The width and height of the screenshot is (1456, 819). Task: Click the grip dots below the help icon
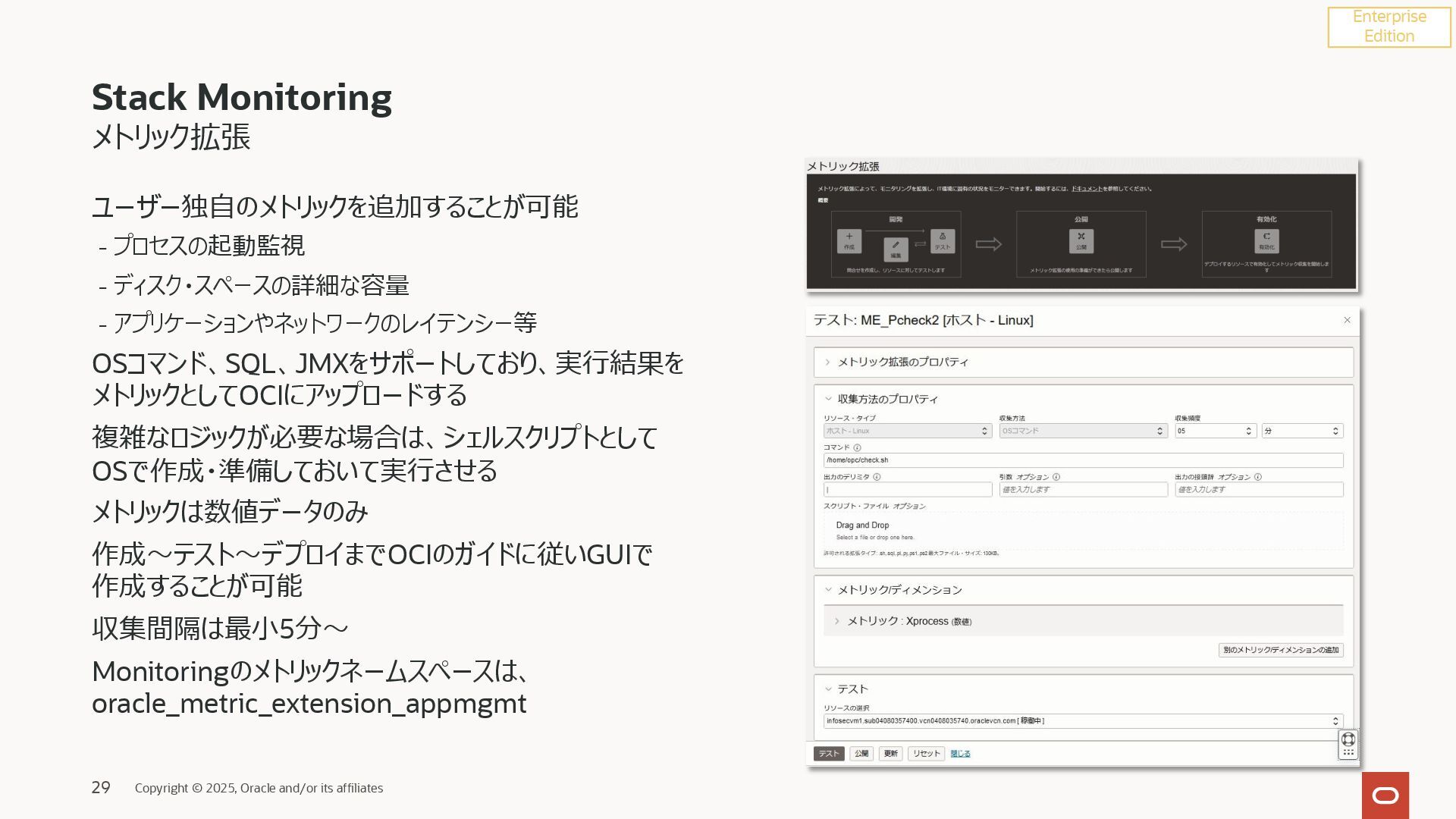coord(1348,752)
